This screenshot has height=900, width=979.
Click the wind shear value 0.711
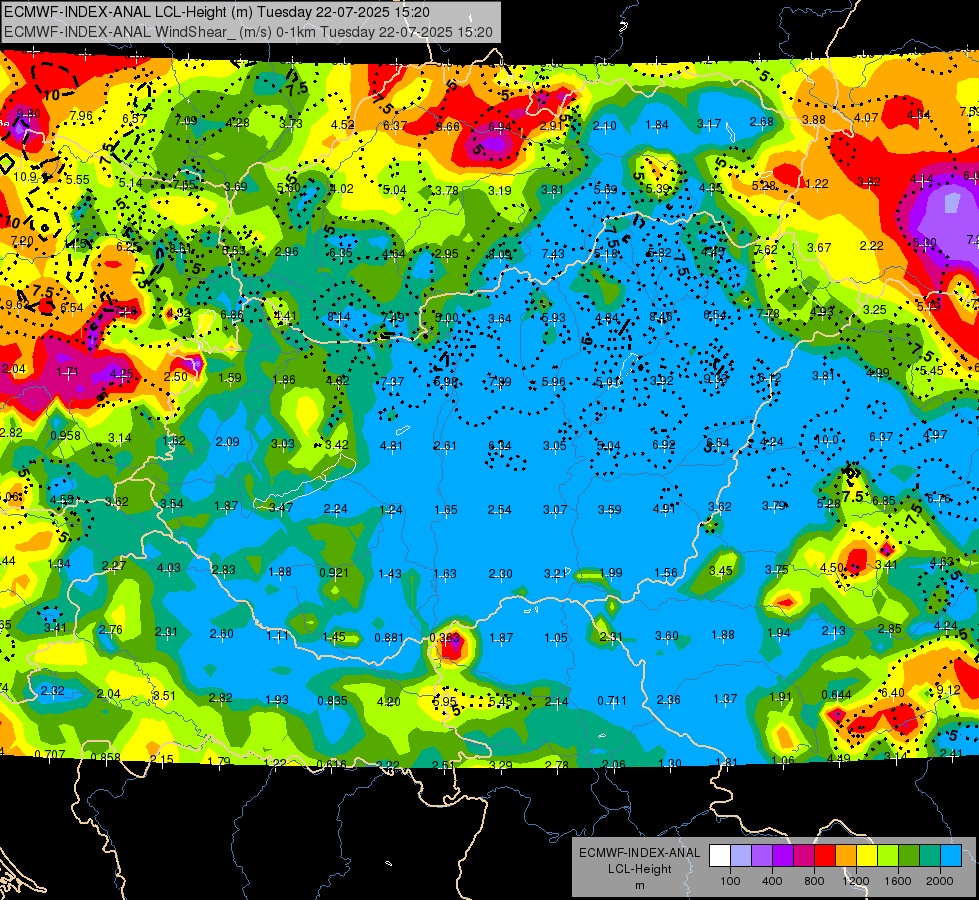coord(612,701)
